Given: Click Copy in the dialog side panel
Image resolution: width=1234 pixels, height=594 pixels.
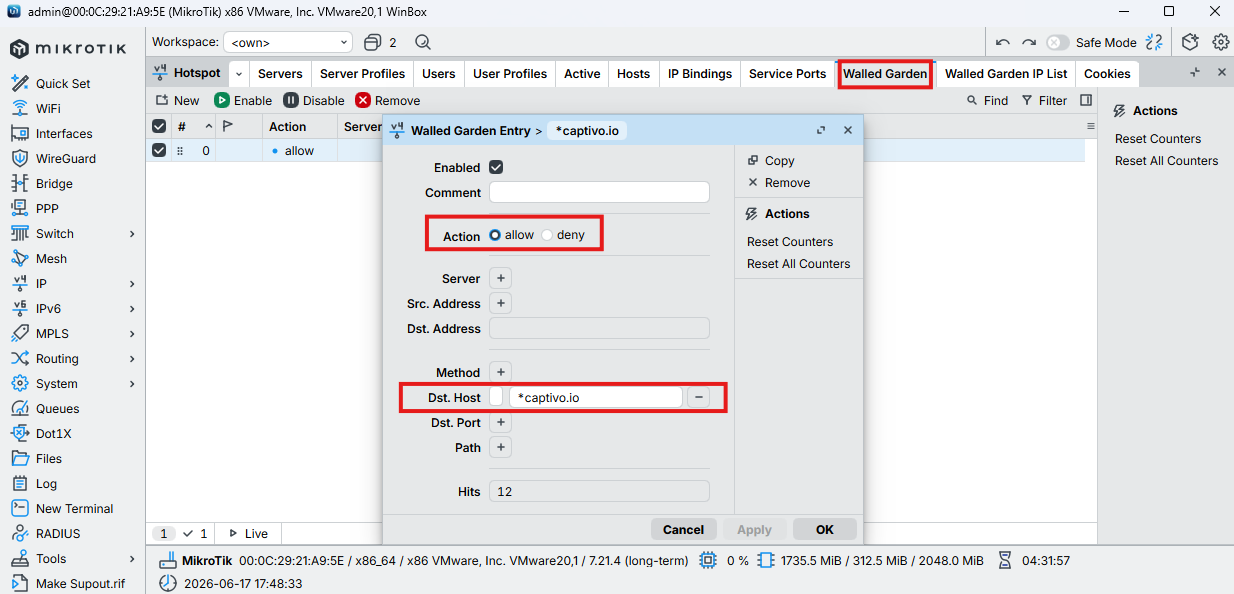Looking at the screenshot, I should point(771,160).
